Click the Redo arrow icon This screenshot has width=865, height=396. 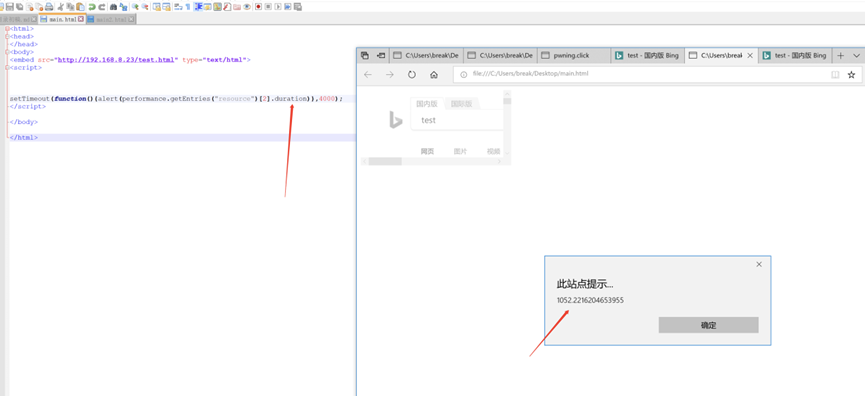102,7
